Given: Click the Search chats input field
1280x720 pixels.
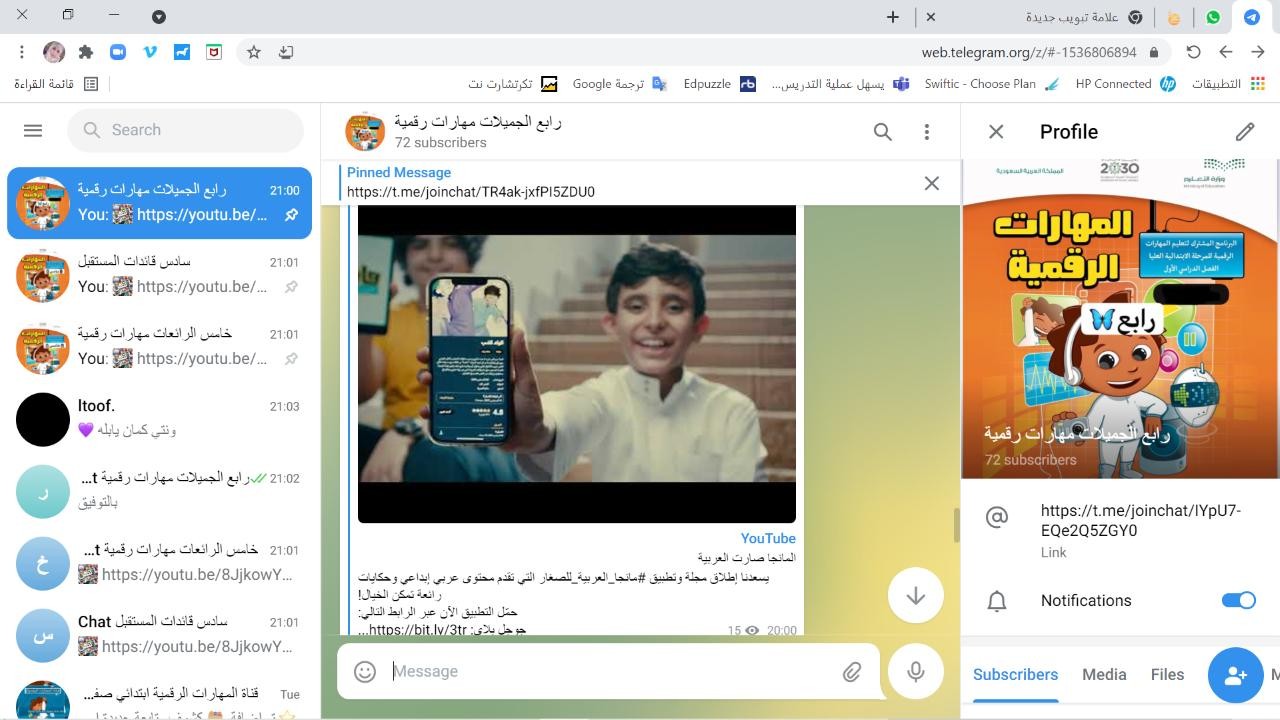Looking at the screenshot, I should click(190, 130).
